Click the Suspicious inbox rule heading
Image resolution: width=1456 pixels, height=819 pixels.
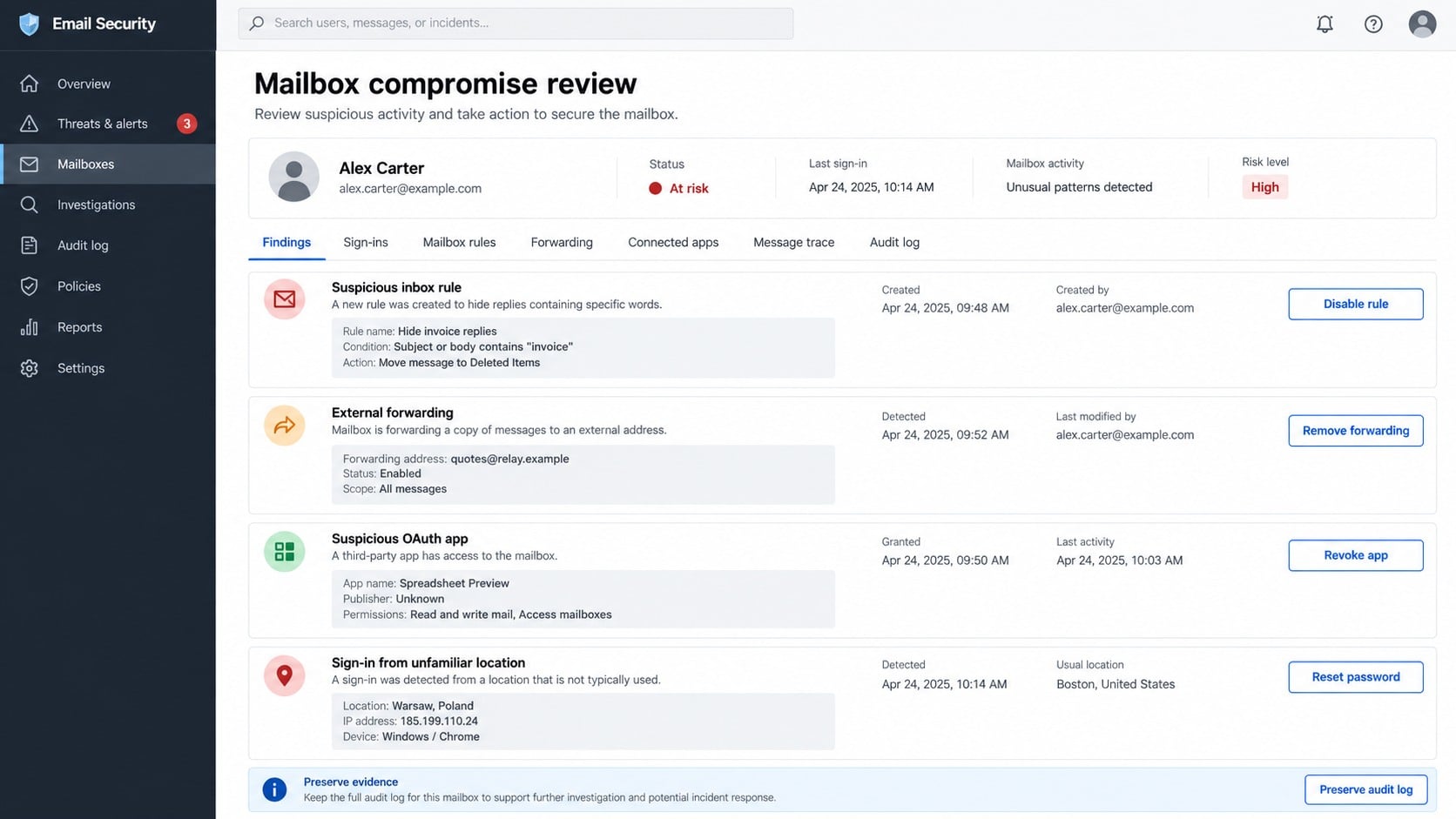tap(396, 287)
